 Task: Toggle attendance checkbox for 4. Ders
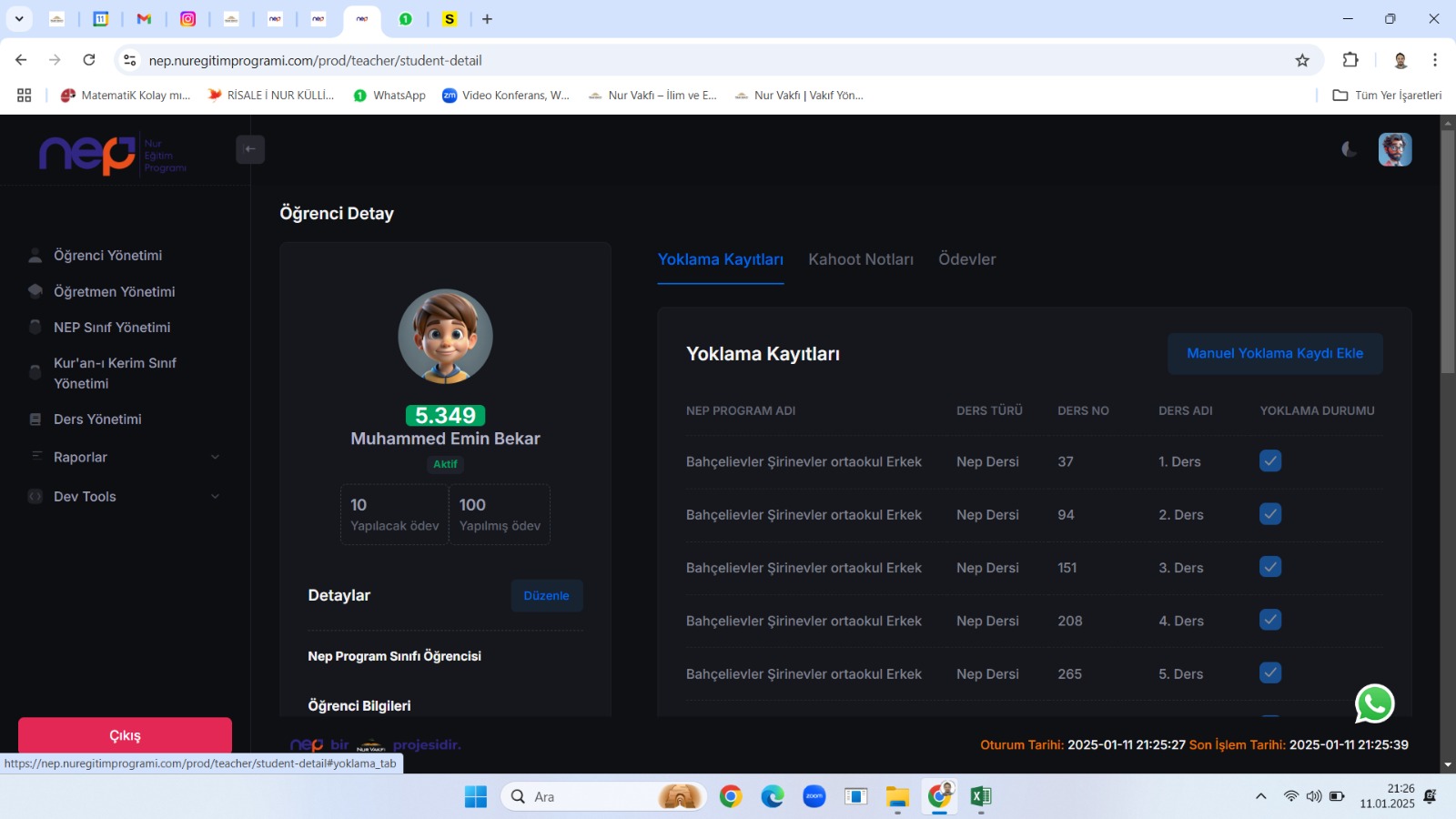point(1270,620)
